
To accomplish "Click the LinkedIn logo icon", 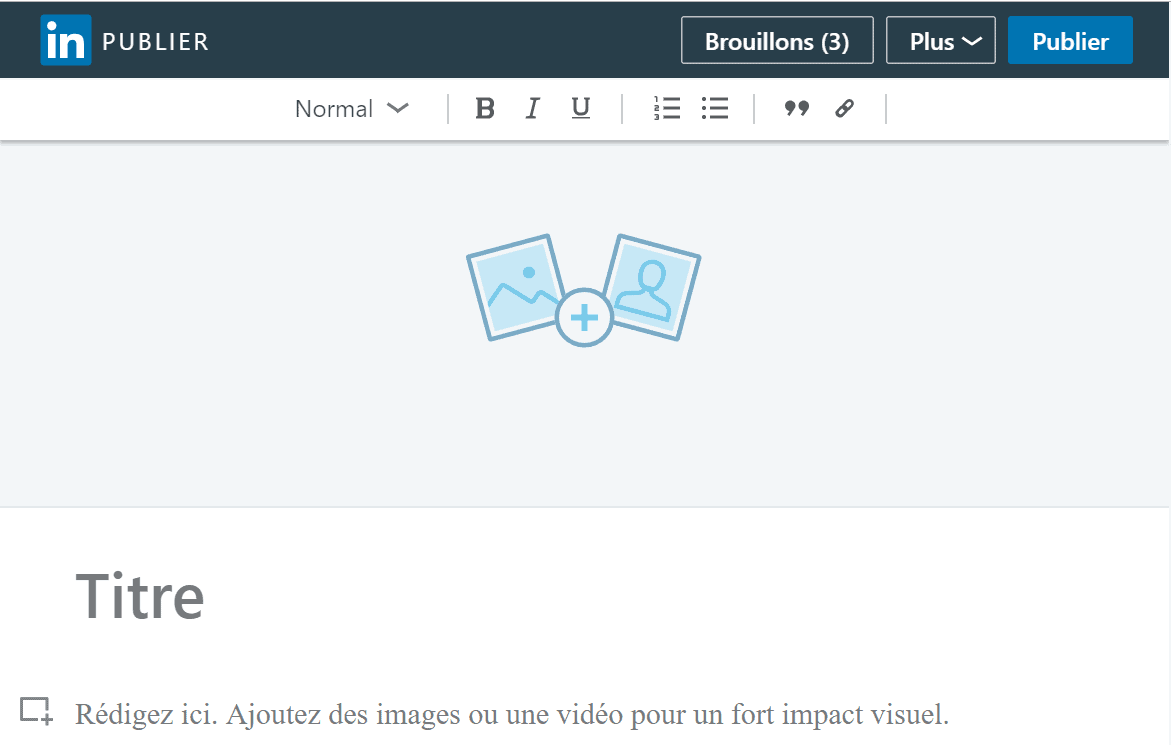I will (x=66, y=40).
